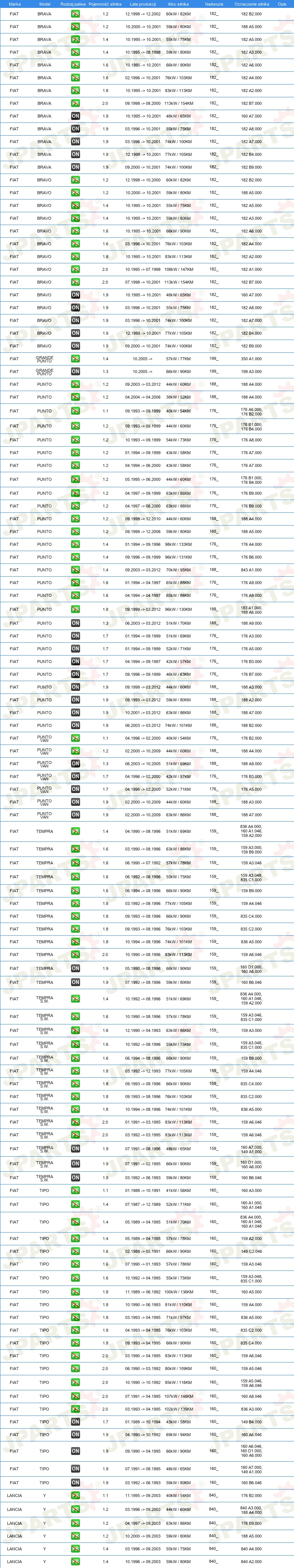Click the petrol icon in Punto 176 B6.000 row
This screenshot has width=294, height=1568.
[76, 557]
